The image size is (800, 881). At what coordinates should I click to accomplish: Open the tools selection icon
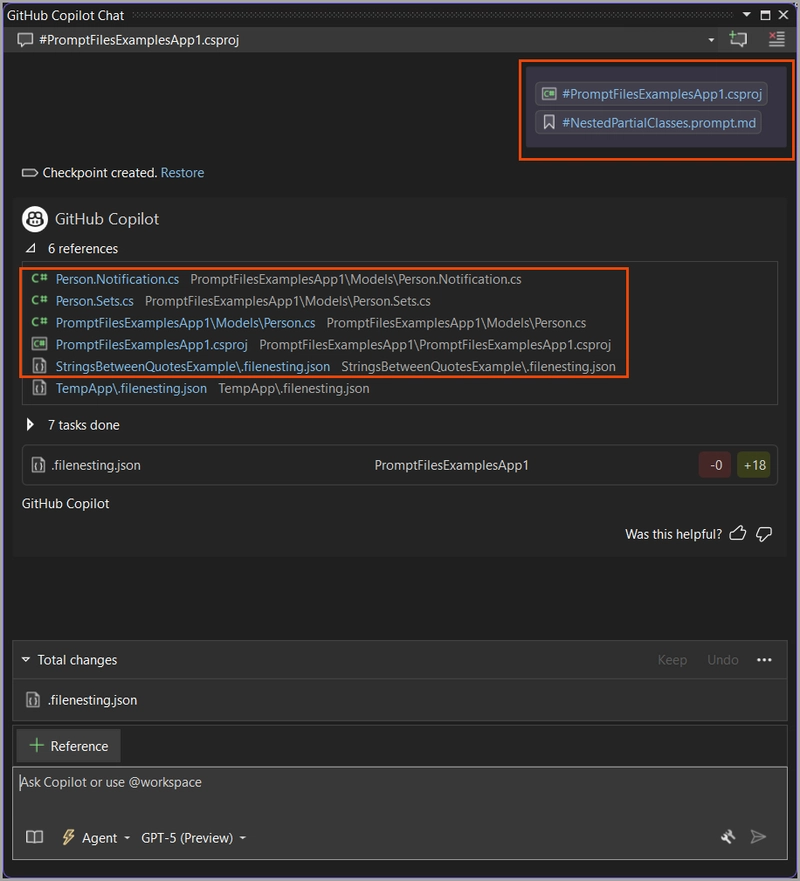(728, 837)
